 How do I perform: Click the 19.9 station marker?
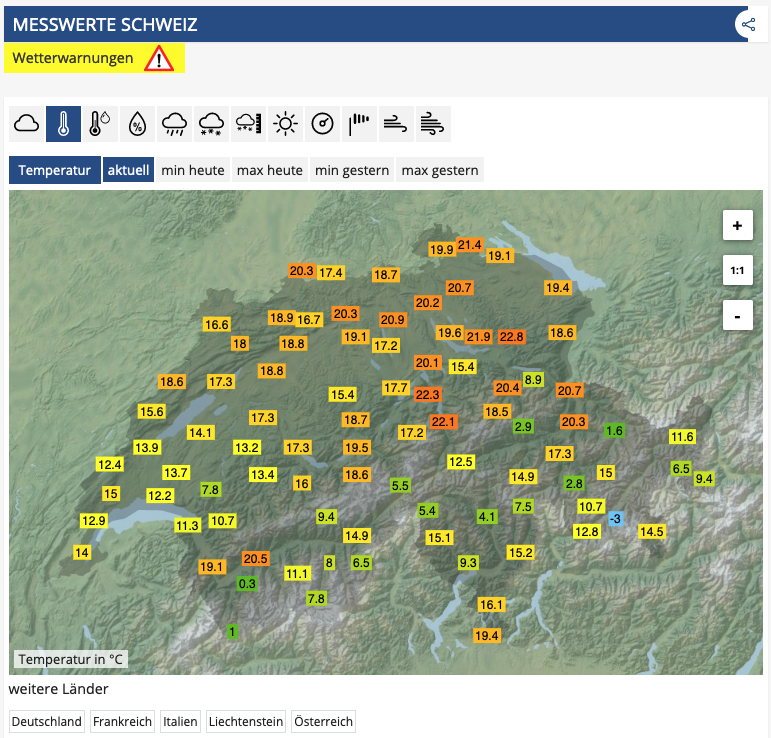click(442, 250)
